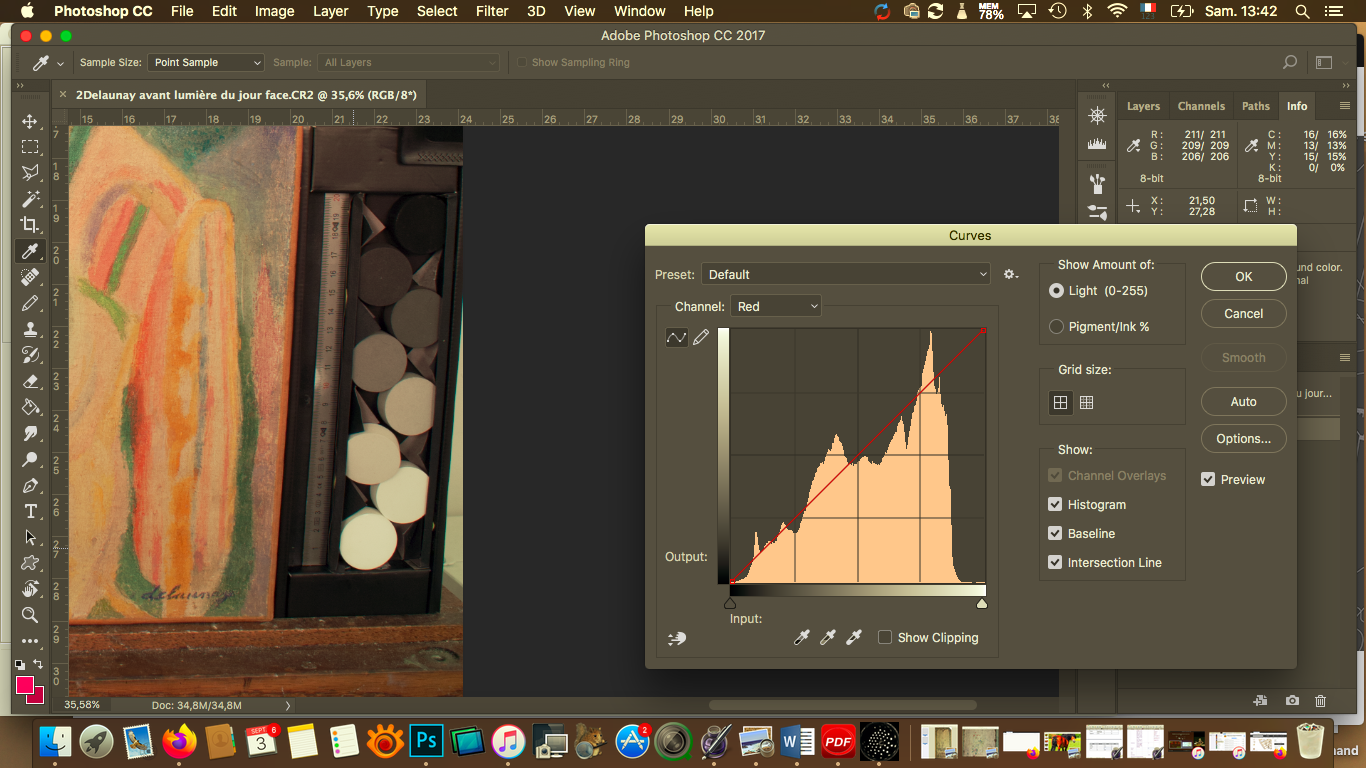The width and height of the screenshot is (1366, 768).
Task: Select the Type tool
Action: tap(30, 511)
